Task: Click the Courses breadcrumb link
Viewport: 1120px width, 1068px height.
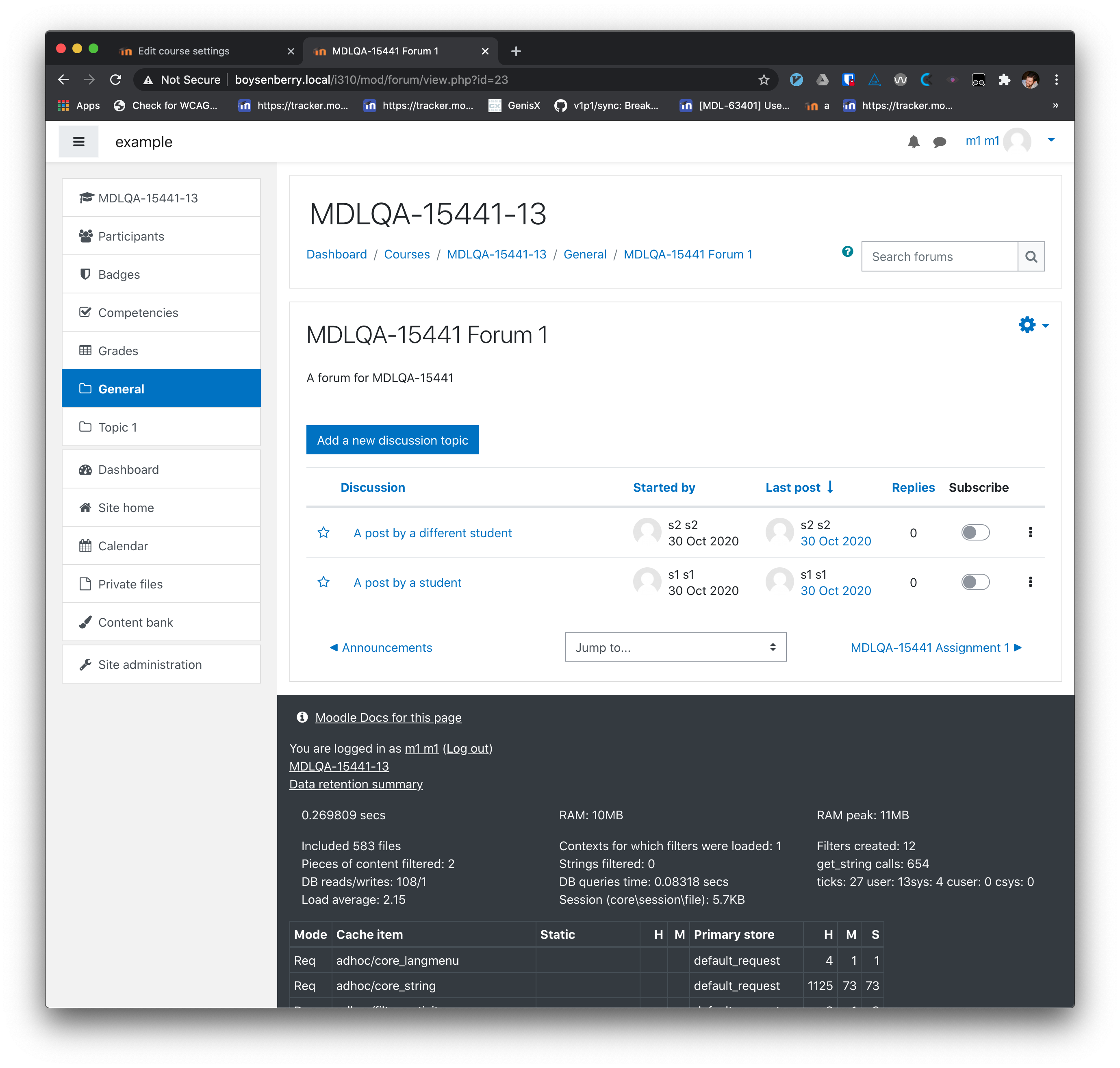Action: tap(406, 254)
